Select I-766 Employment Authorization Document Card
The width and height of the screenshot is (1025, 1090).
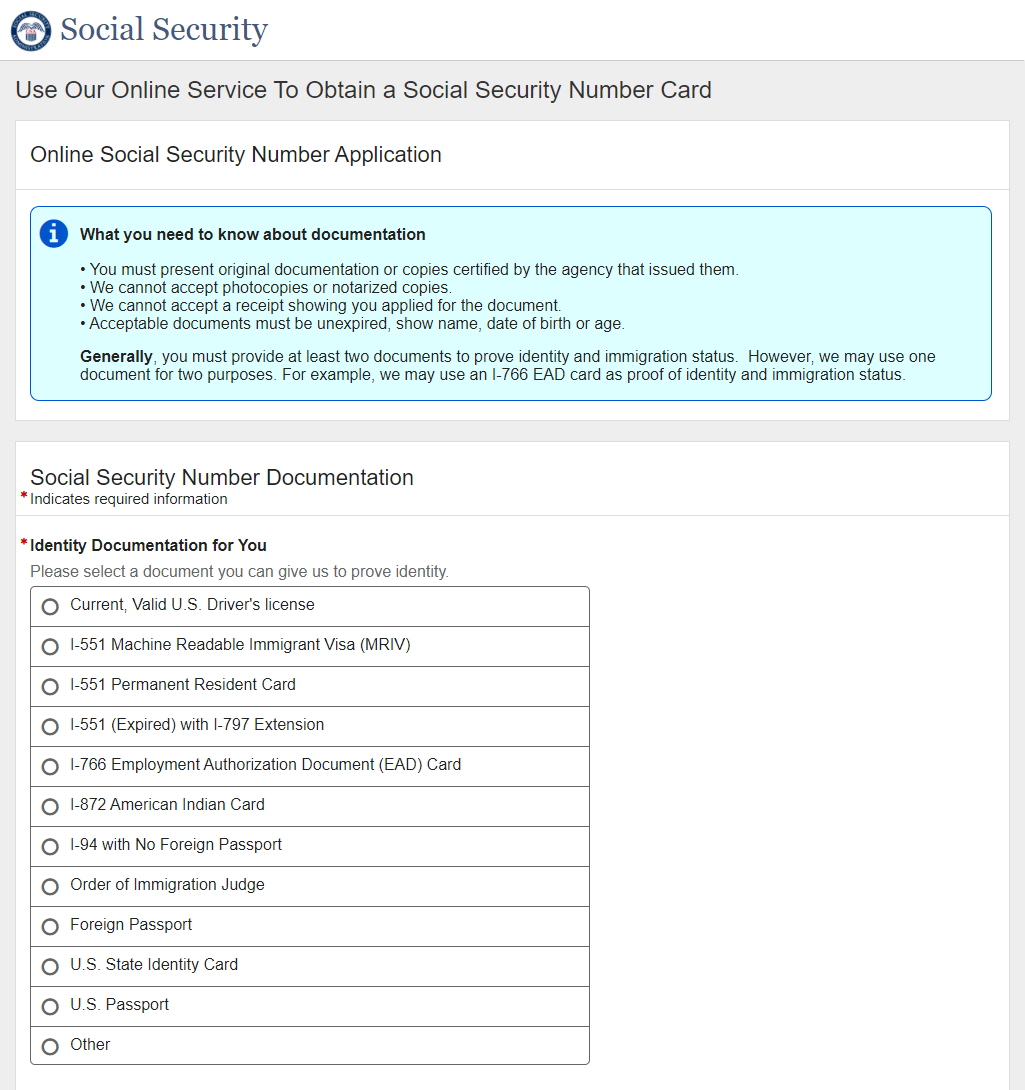tap(50, 767)
